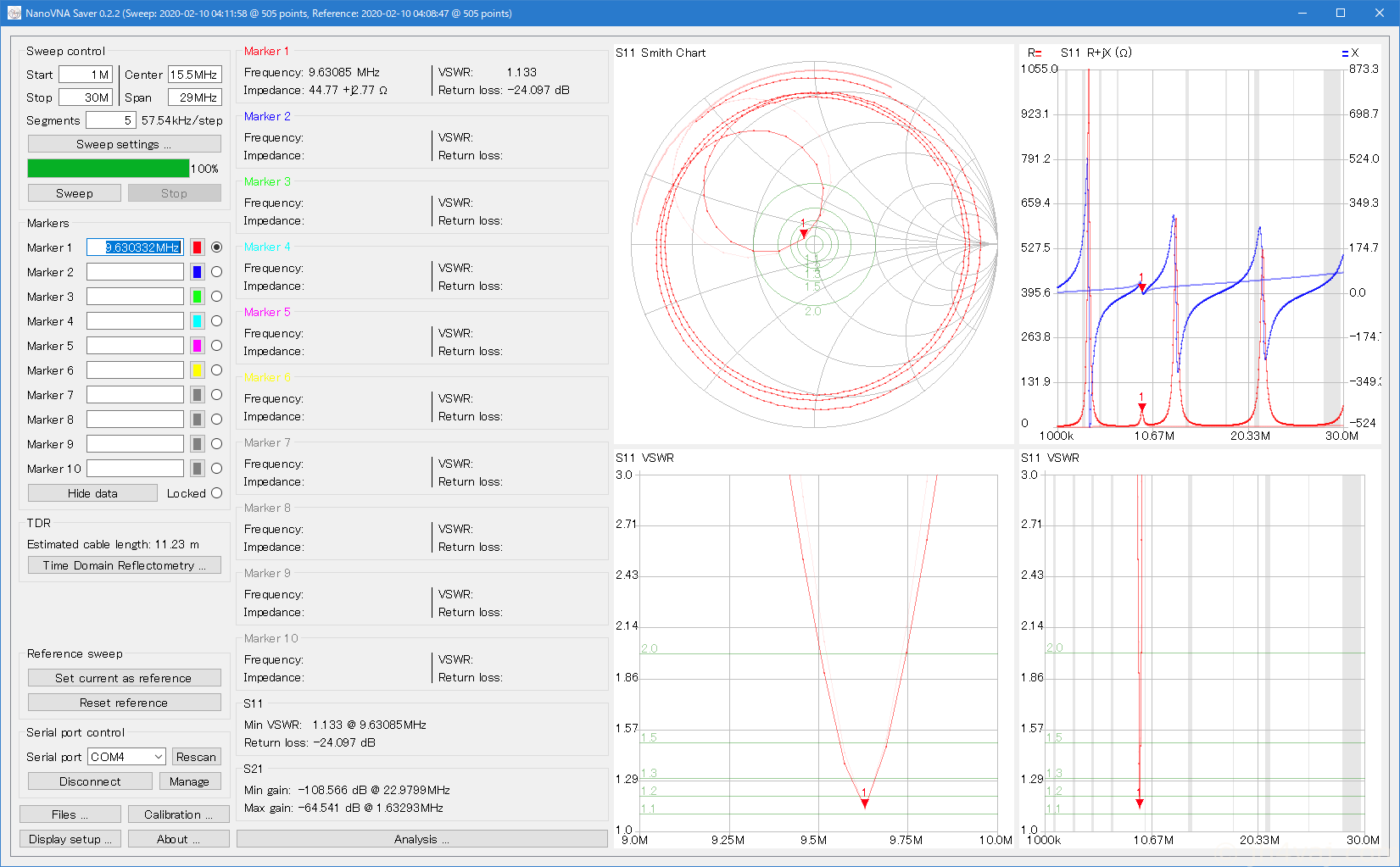Select the Marker 2 radio button
Image resolution: width=1400 pixels, height=867 pixels.
coord(216,272)
